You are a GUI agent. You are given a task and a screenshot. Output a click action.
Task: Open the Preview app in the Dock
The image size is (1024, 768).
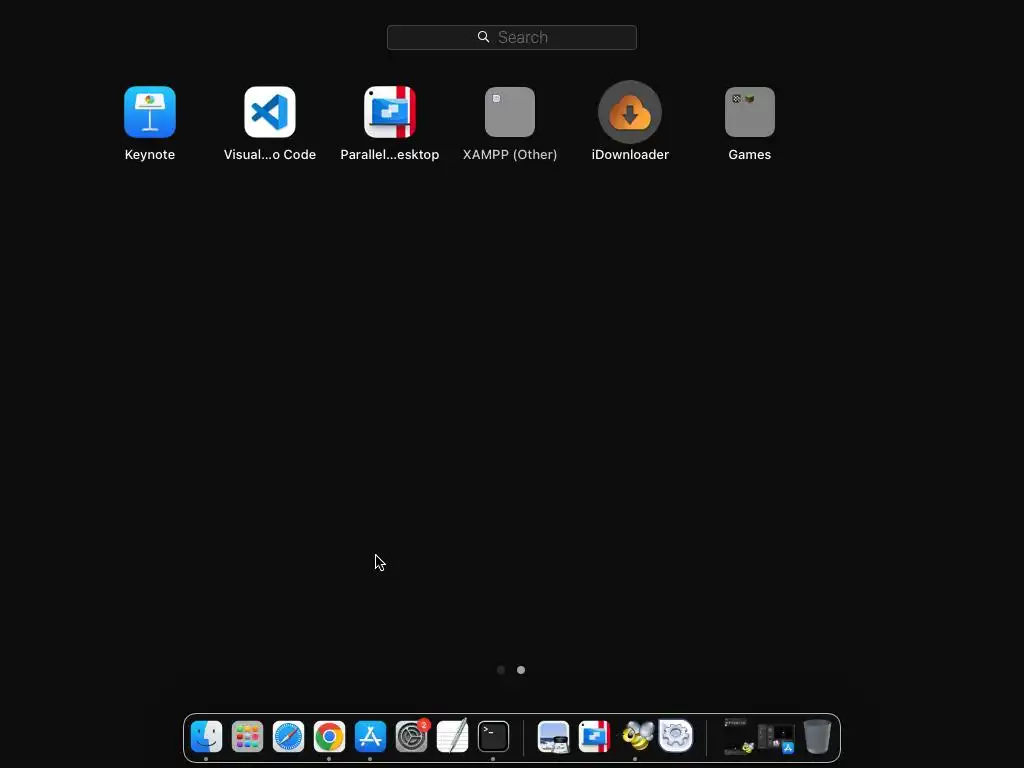click(554, 737)
